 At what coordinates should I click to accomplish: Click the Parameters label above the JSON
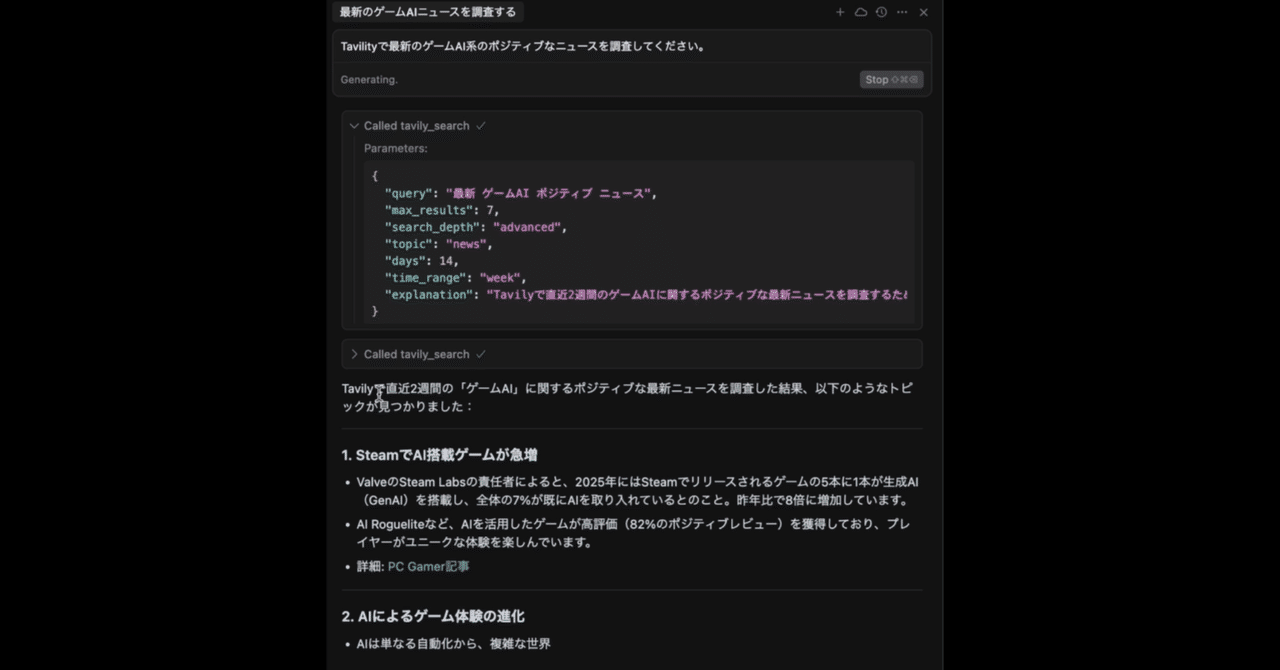[x=395, y=147]
